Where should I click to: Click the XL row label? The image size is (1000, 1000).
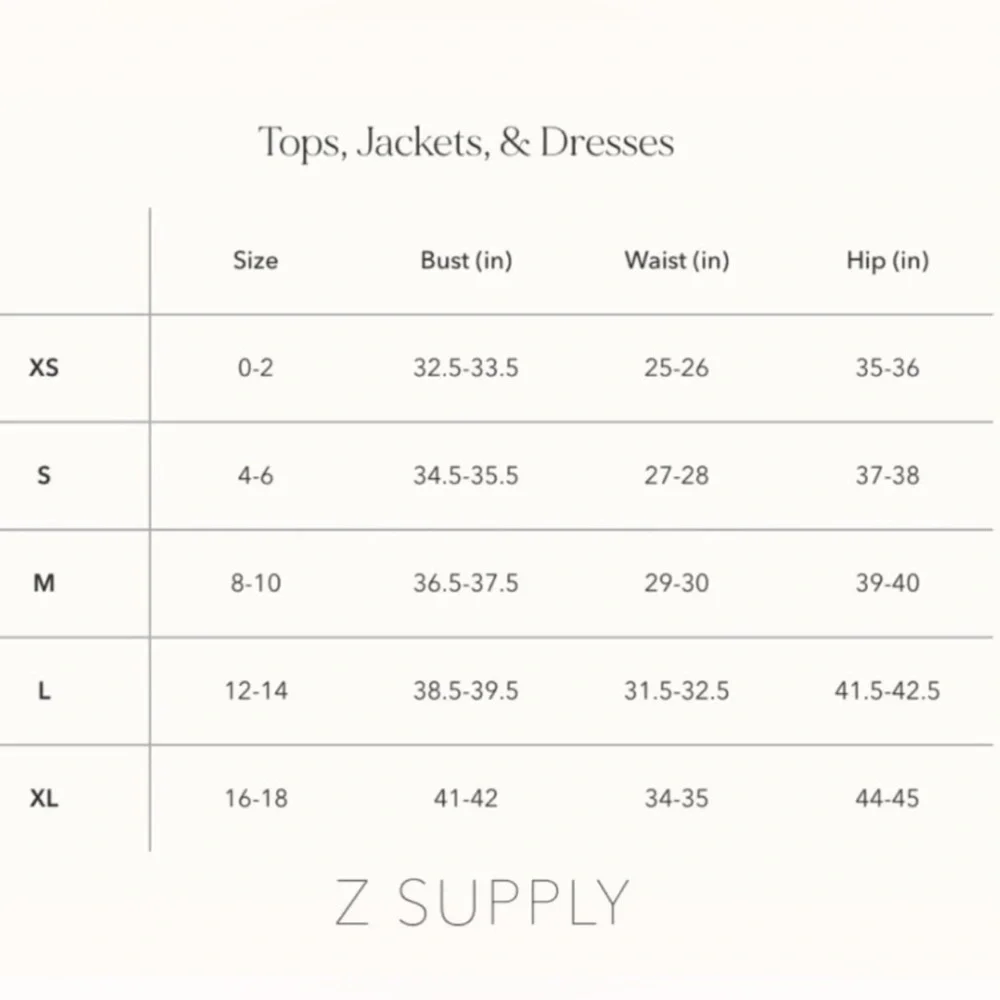point(44,798)
